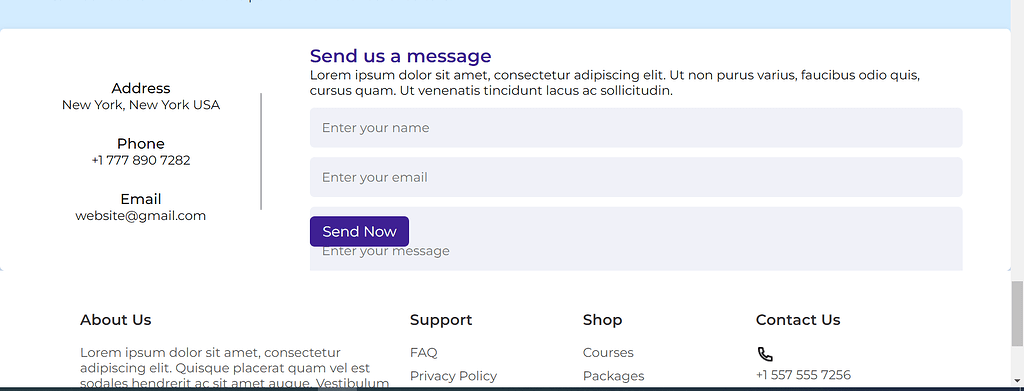Image resolution: width=1024 pixels, height=391 pixels.
Task: Open the Packages link
Action: [x=613, y=376]
